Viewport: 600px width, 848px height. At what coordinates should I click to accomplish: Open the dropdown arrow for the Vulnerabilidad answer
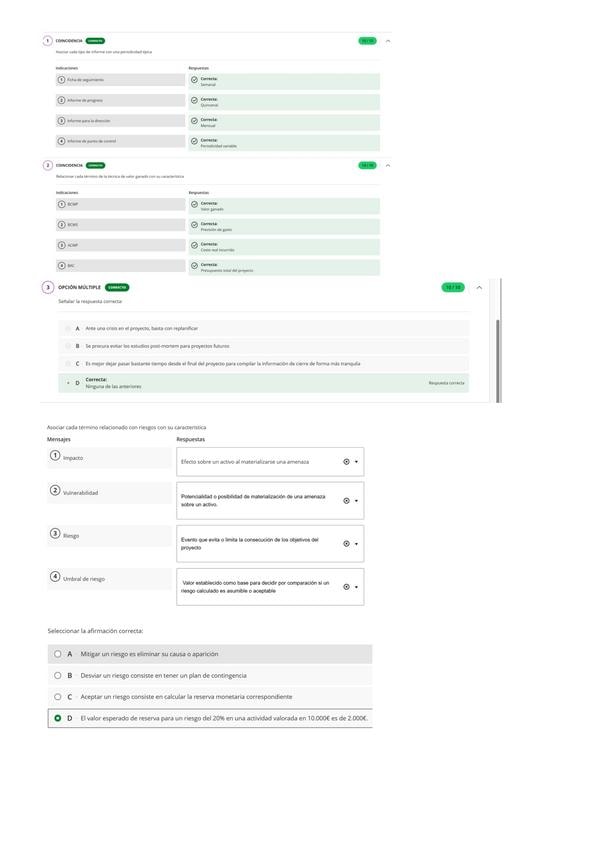click(356, 501)
